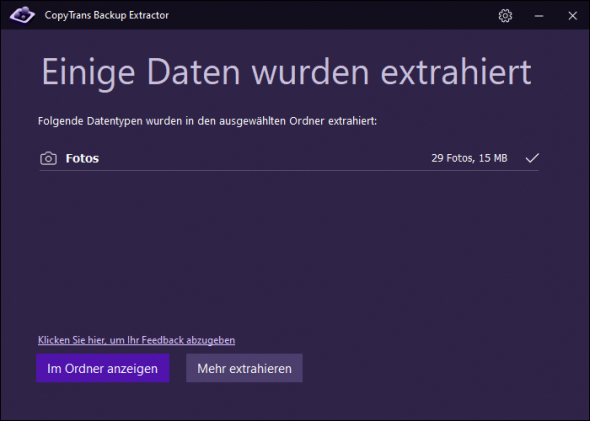590x421 pixels.
Task: Click the word "extrahiert" in the large heading
Action: tap(456, 72)
